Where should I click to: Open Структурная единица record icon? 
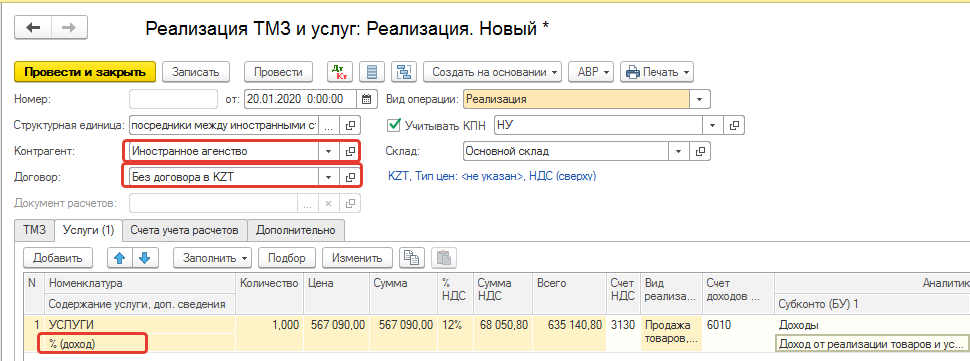(x=350, y=125)
